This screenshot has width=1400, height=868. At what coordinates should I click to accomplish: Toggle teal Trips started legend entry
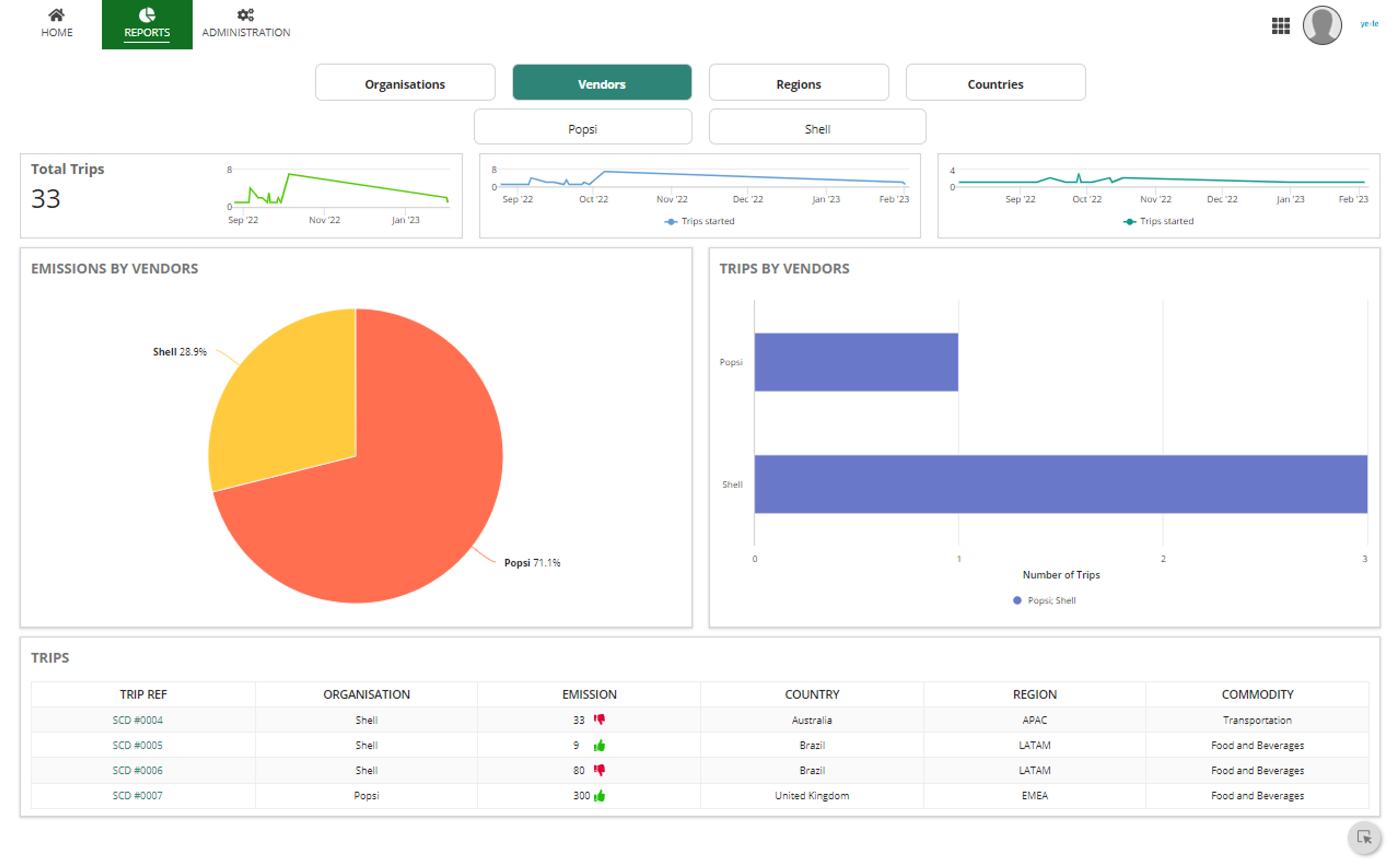pyautogui.click(x=1158, y=221)
